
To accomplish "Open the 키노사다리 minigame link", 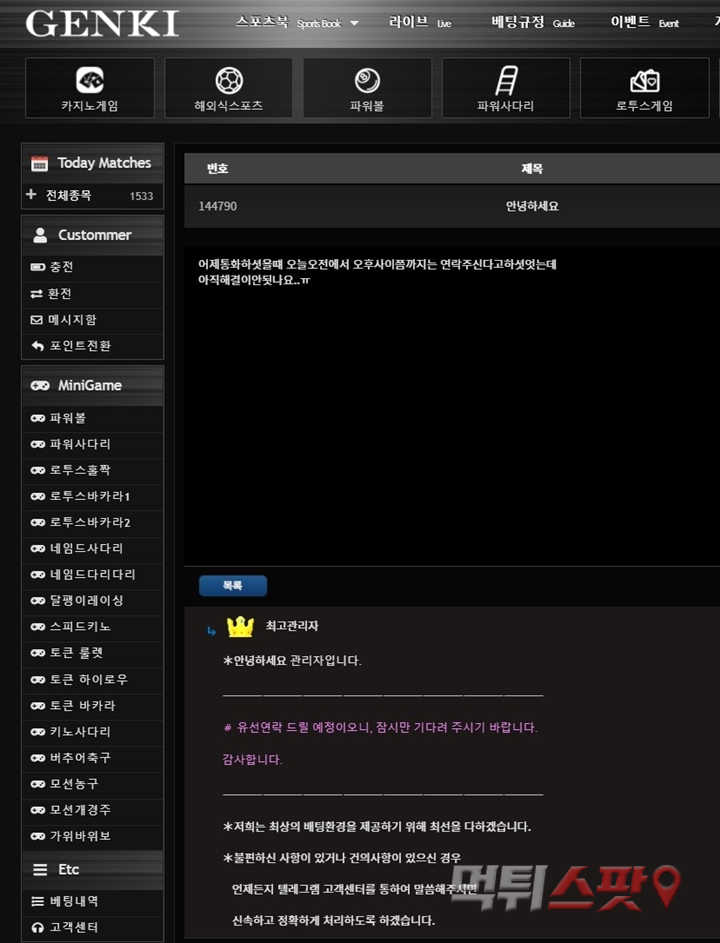I will pyautogui.click(x=80, y=731).
